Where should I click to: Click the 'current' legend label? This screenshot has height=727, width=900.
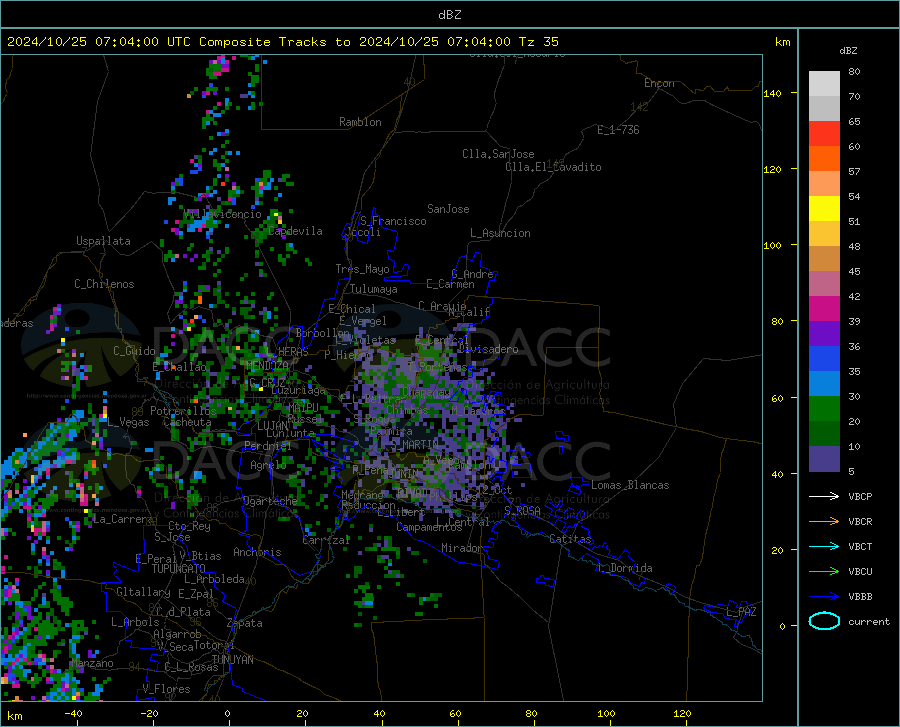point(869,621)
